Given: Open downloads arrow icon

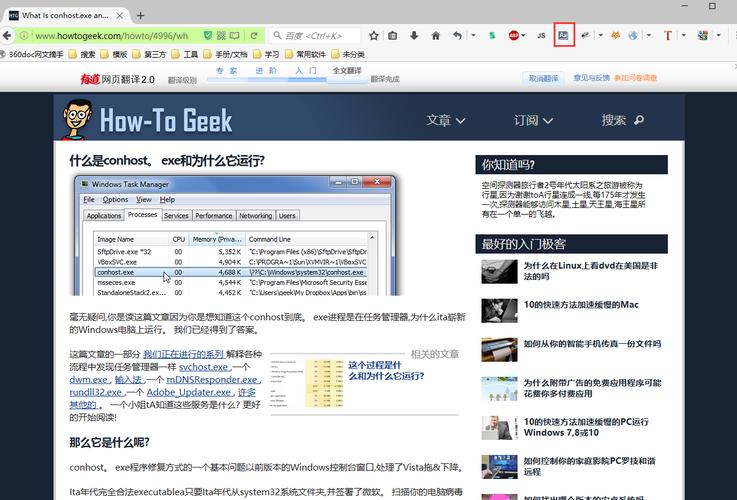Looking at the screenshot, I should click(x=414, y=35).
